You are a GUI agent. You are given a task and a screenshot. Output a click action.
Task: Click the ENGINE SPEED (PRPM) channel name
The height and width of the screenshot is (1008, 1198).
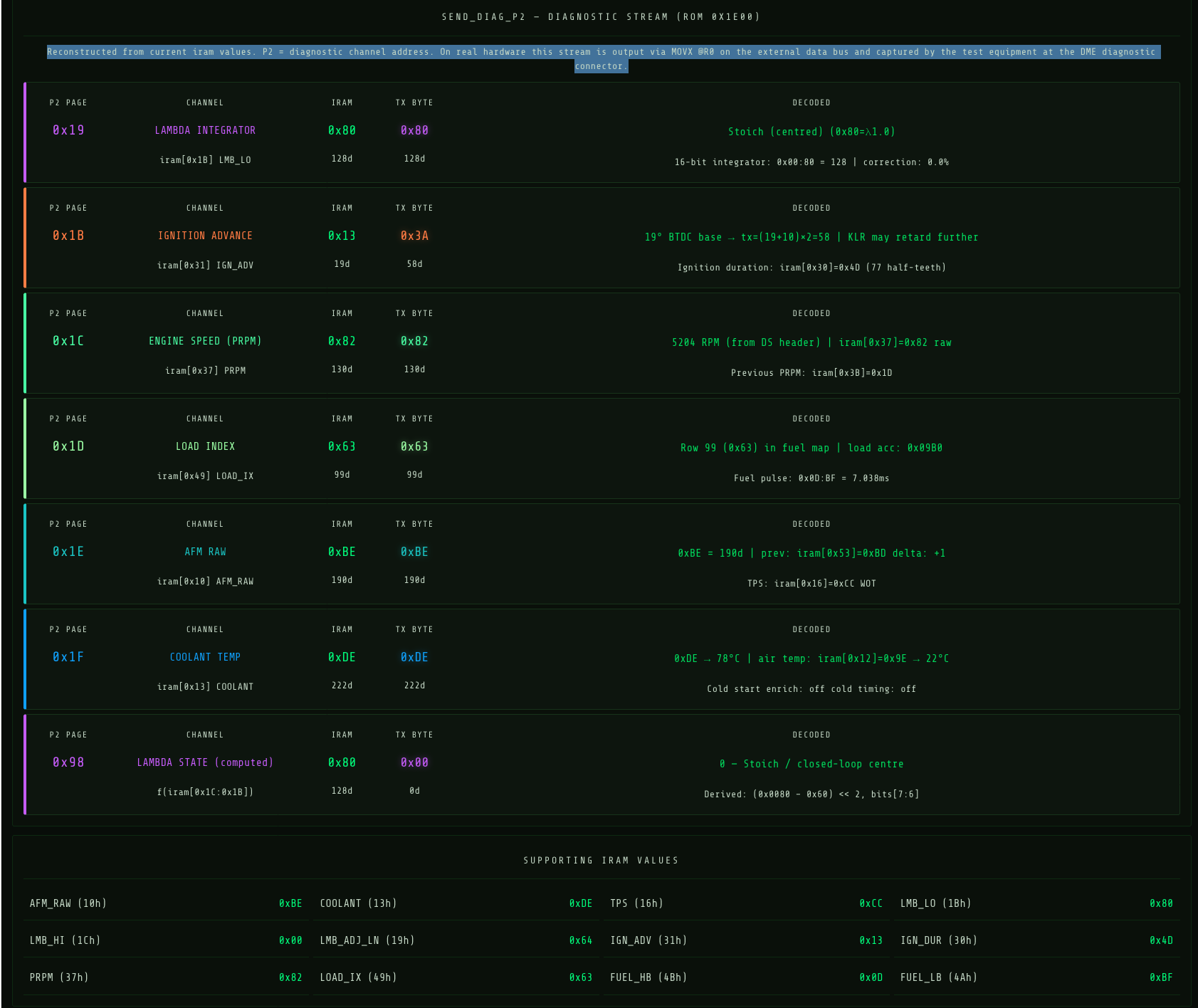(x=205, y=341)
